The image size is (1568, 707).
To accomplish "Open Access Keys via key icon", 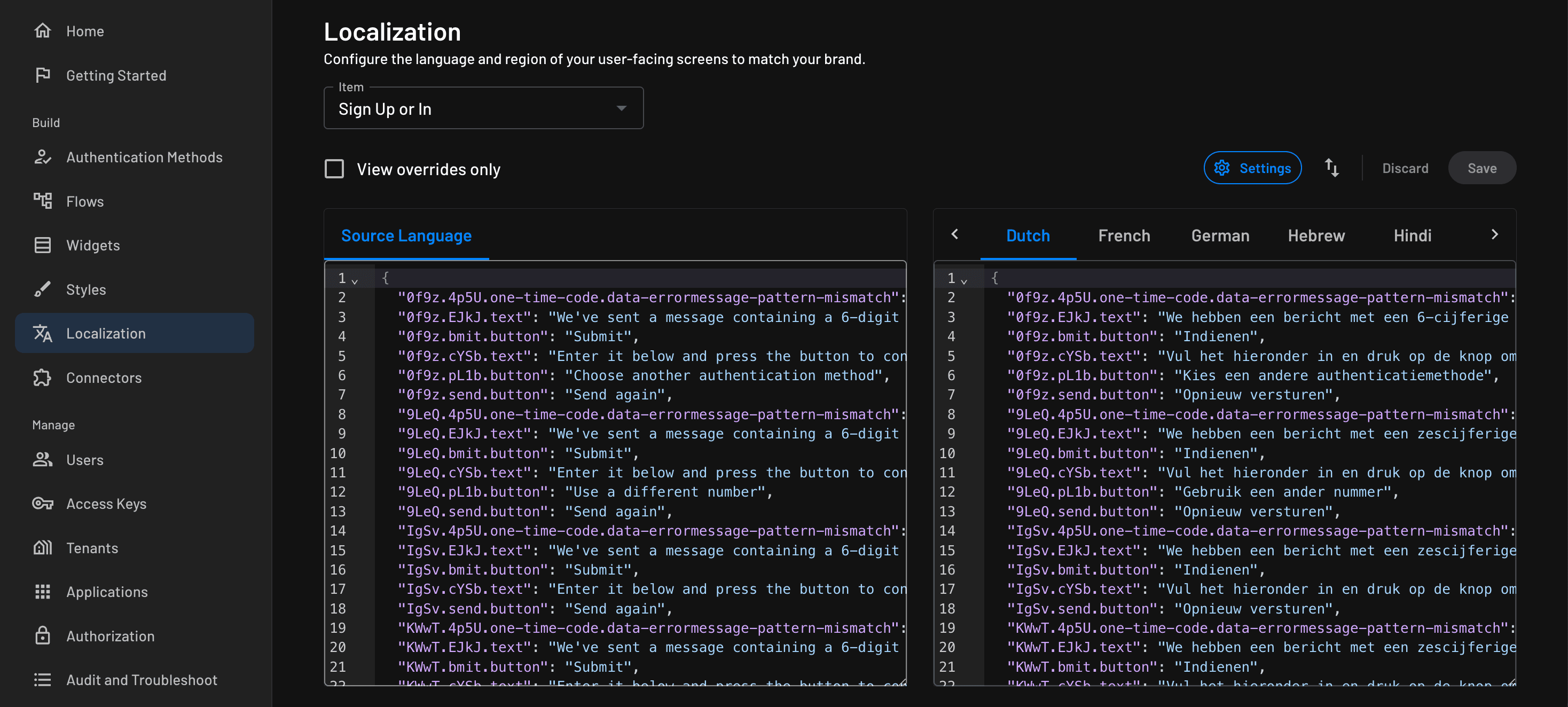I will (x=42, y=503).
